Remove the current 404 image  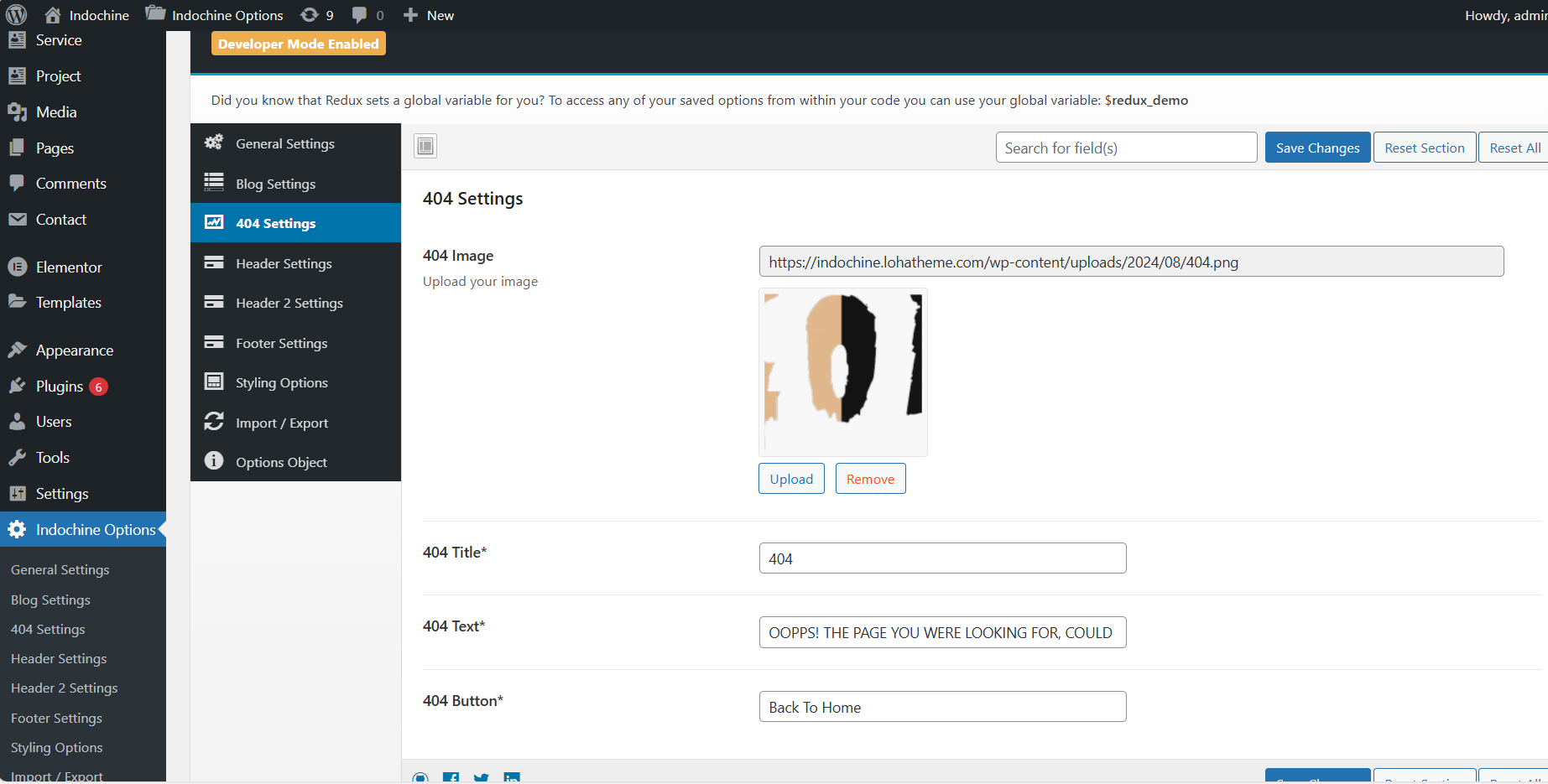(870, 479)
